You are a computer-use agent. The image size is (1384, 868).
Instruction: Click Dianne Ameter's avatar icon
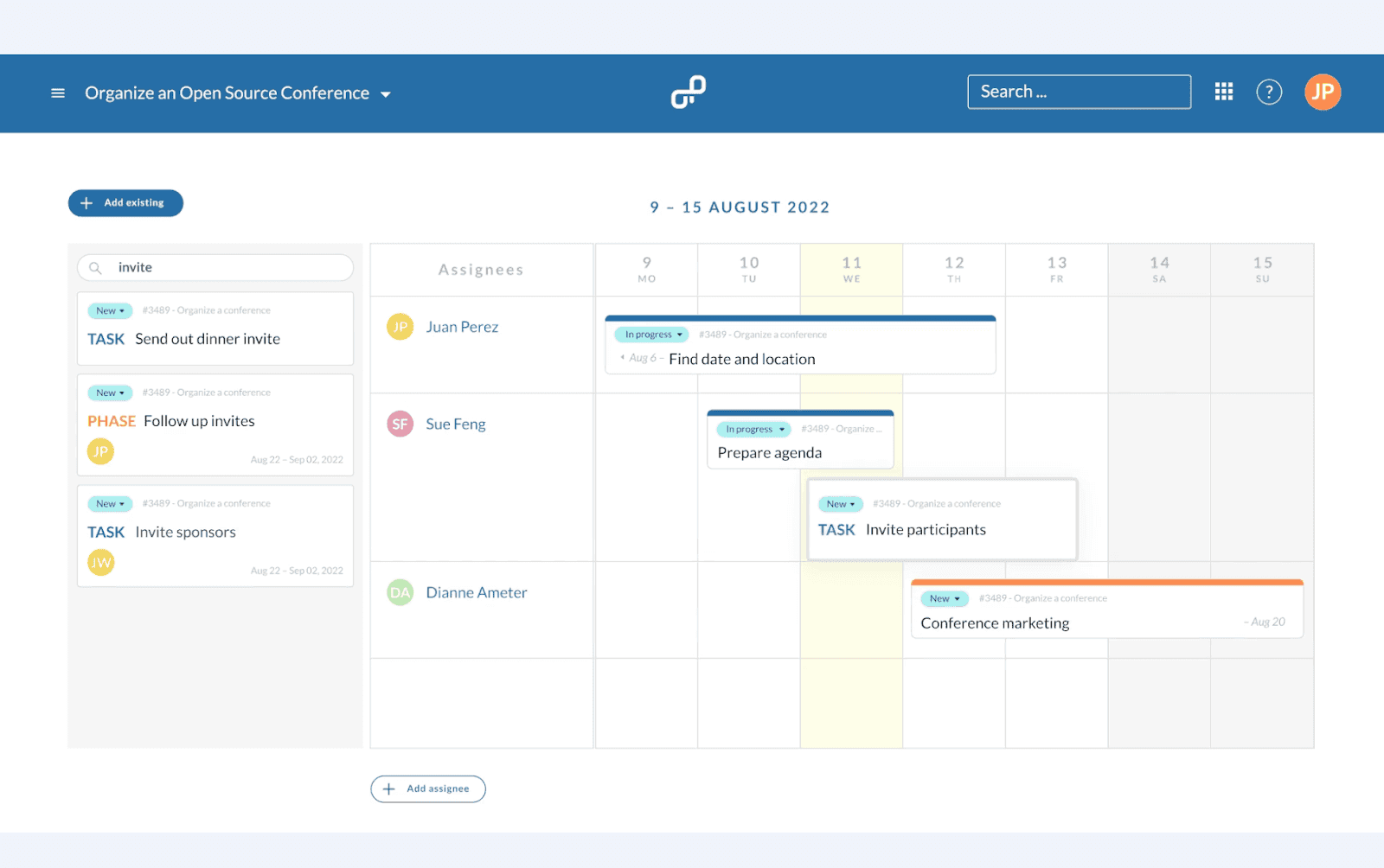click(399, 592)
